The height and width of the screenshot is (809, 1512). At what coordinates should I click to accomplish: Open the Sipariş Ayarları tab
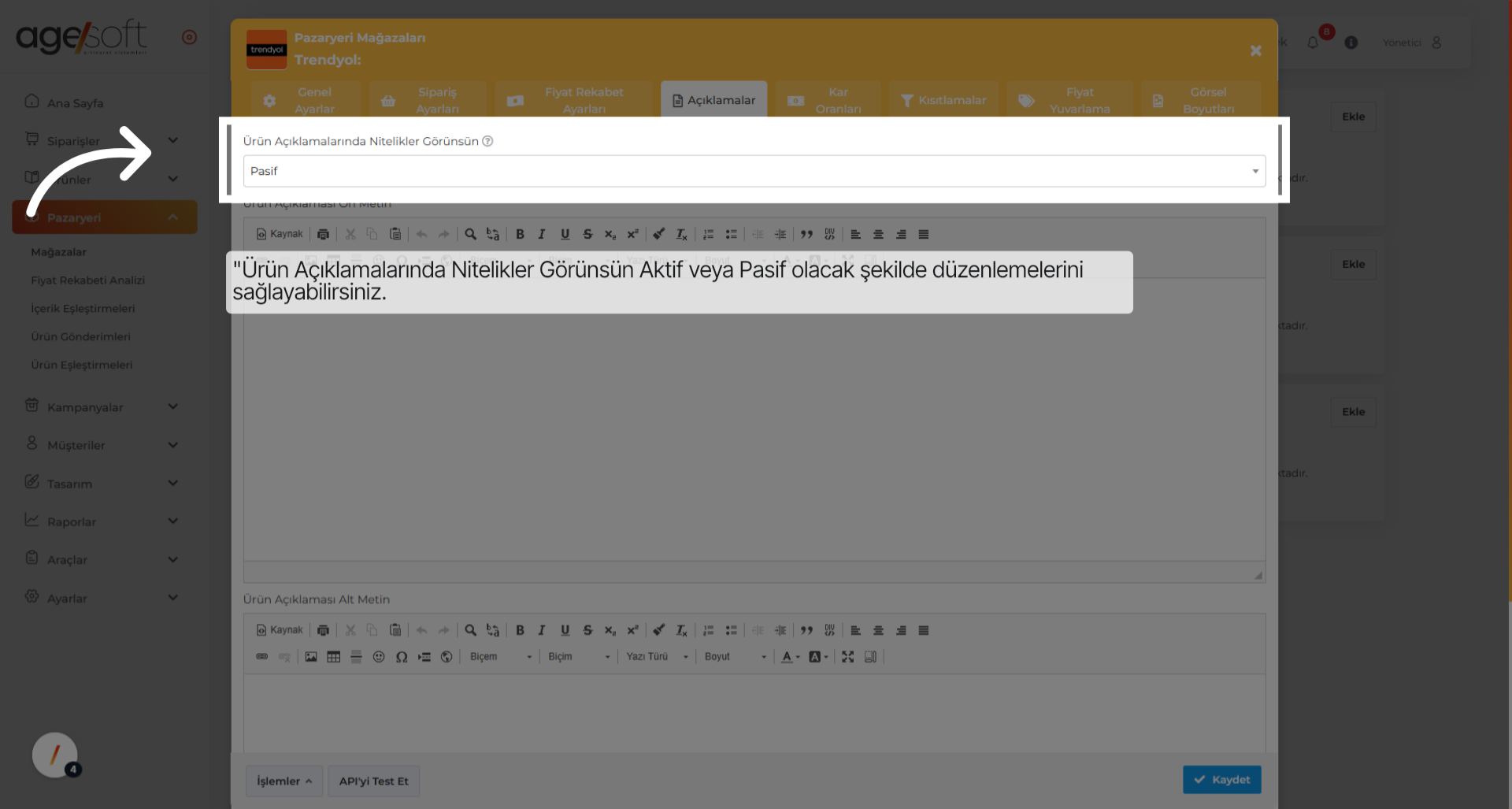pyautogui.click(x=428, y=100)
